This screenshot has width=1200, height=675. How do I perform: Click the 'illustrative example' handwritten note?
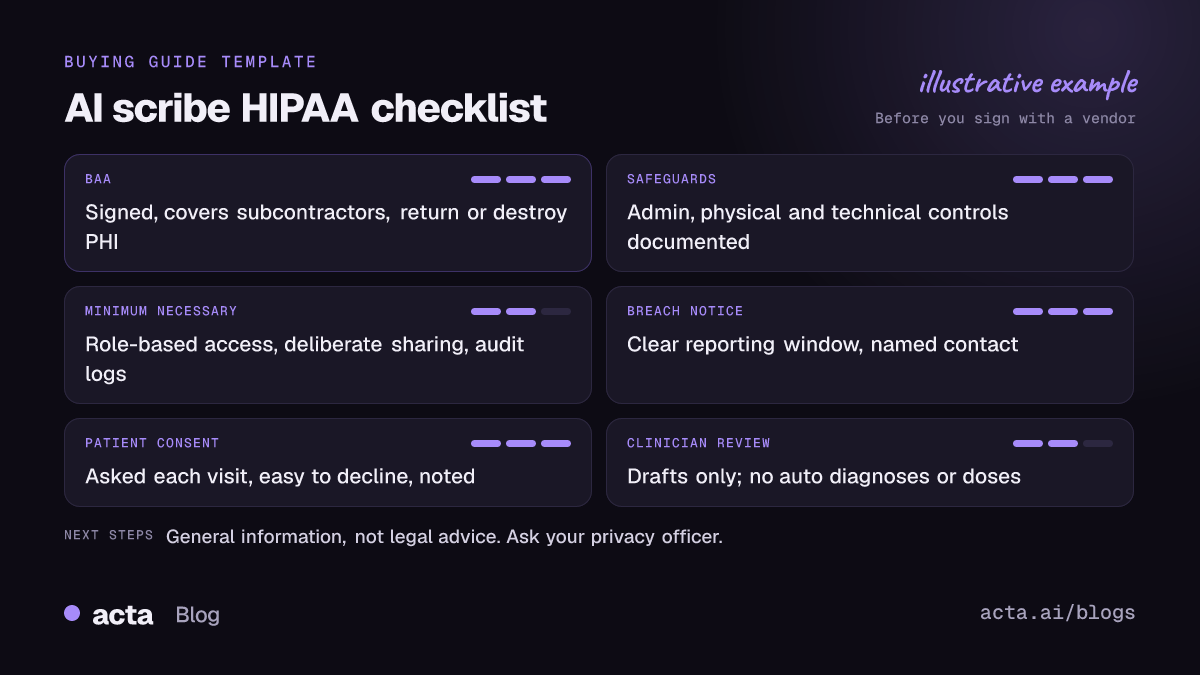[1028, 83]
